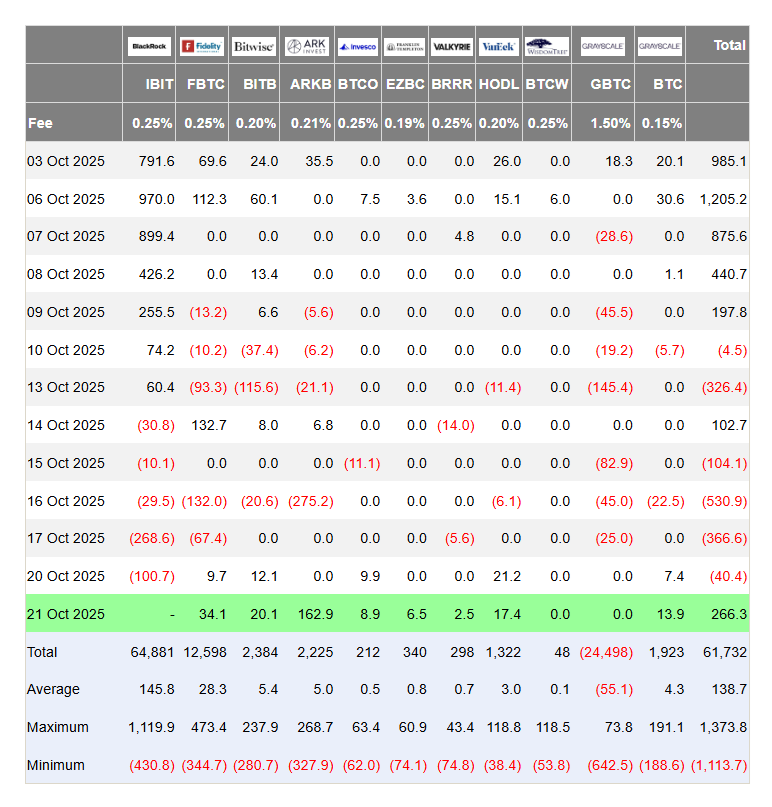Click the GBTC average (55.1)
This screenshot has height=807, width=772.
614,690
